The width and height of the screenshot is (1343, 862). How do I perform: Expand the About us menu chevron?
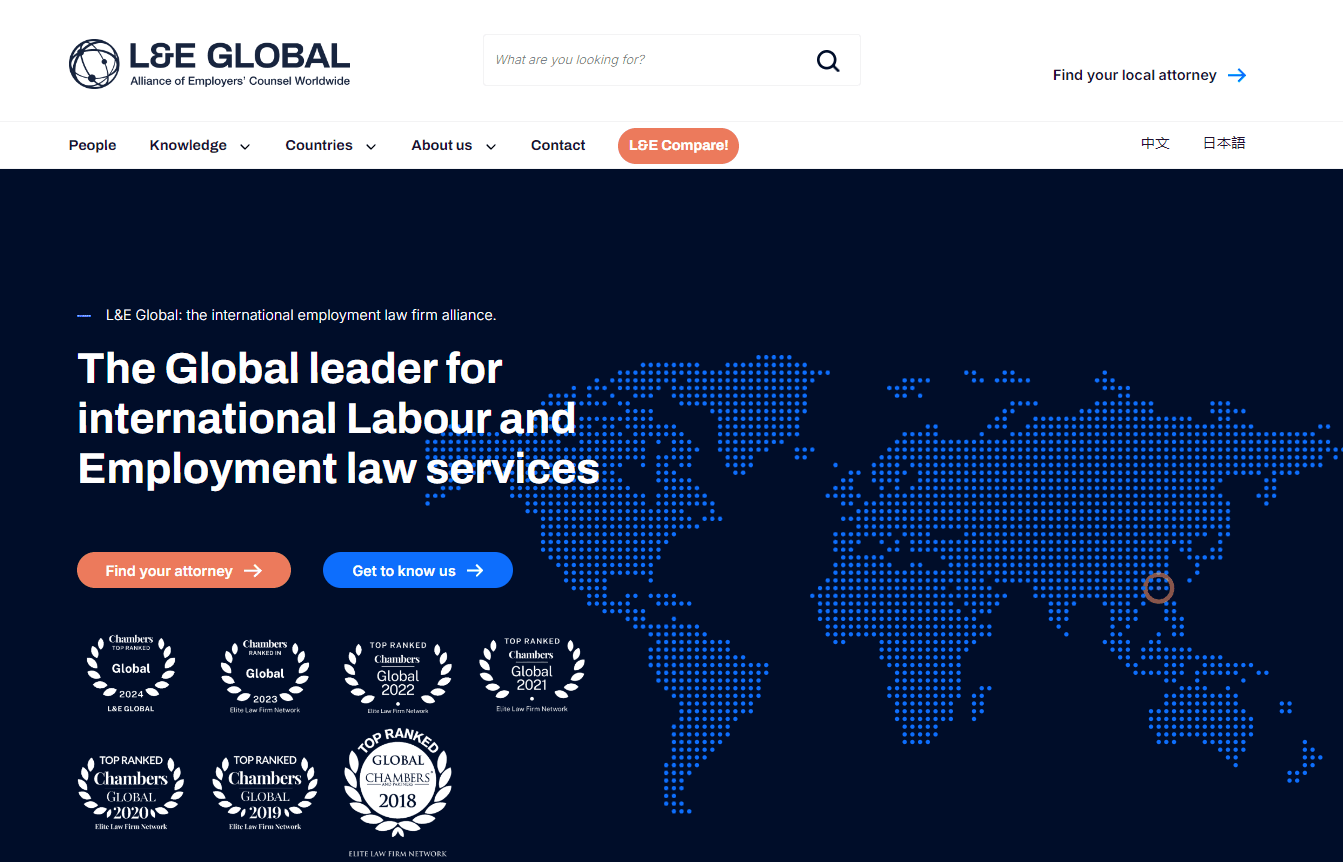point(491,146)
